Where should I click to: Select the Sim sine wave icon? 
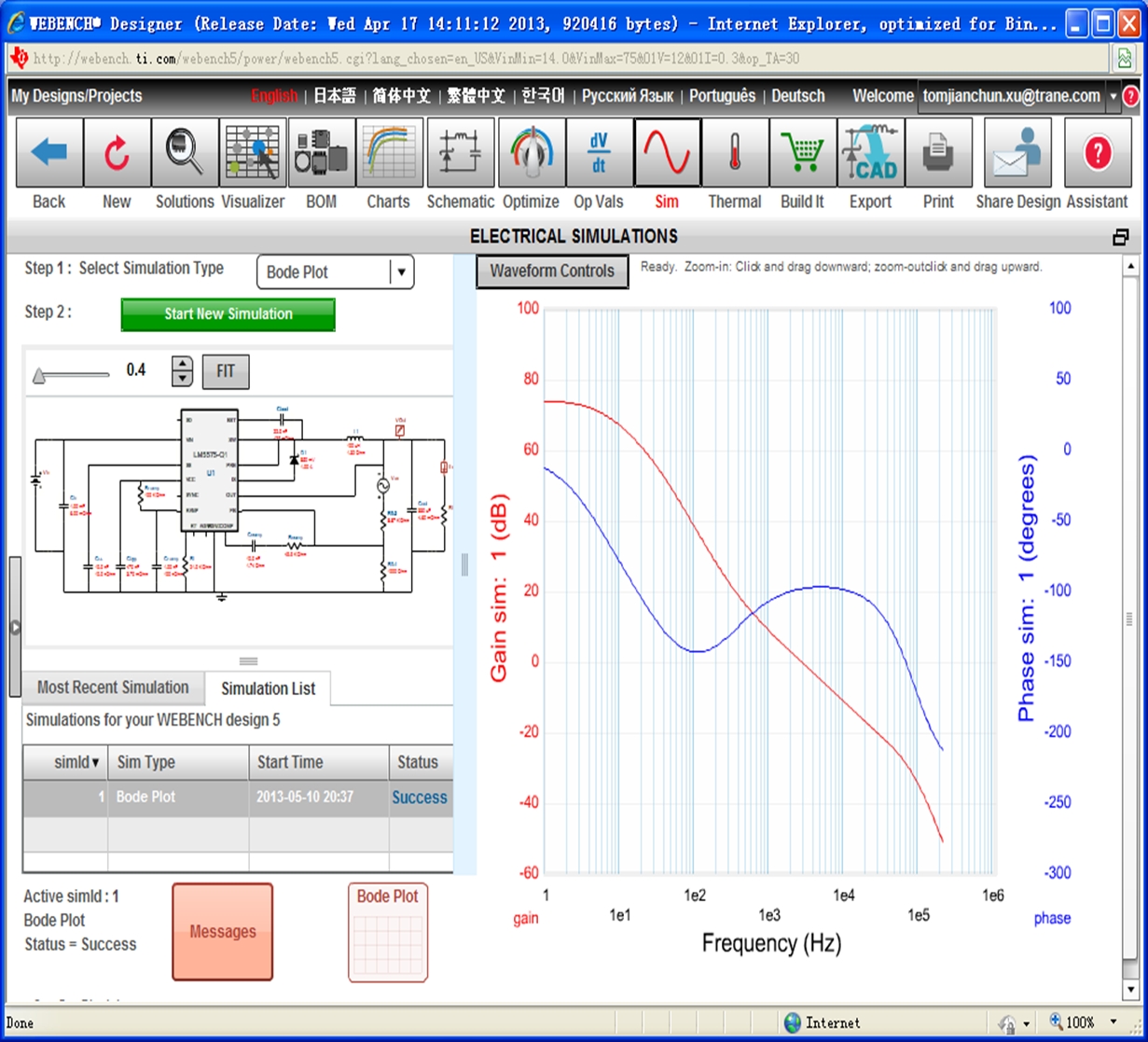(x=668, y=153)
